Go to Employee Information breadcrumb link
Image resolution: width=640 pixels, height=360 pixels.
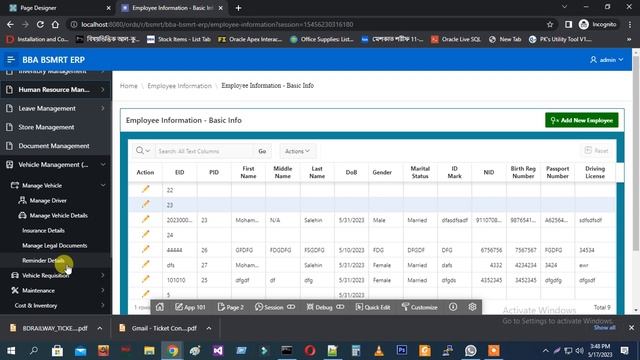pyautogui.click(x=180, y=86)
